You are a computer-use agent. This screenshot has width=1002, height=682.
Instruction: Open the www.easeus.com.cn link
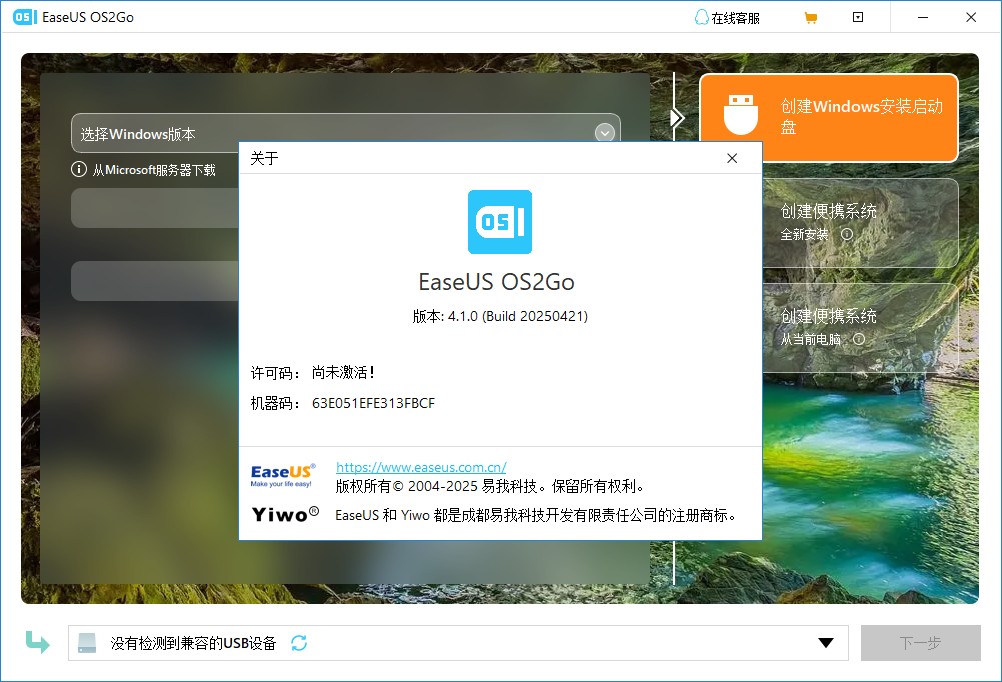coord(421,467)
